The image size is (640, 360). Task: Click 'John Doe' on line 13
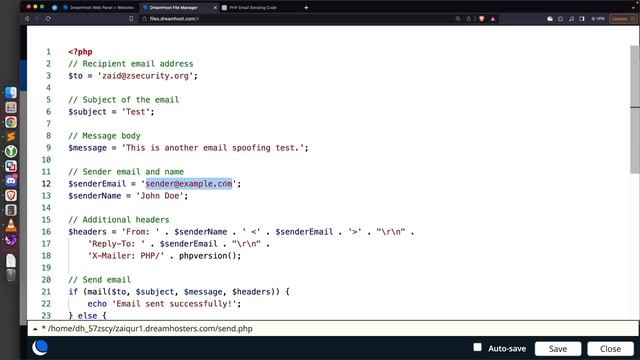coord(160,196)
